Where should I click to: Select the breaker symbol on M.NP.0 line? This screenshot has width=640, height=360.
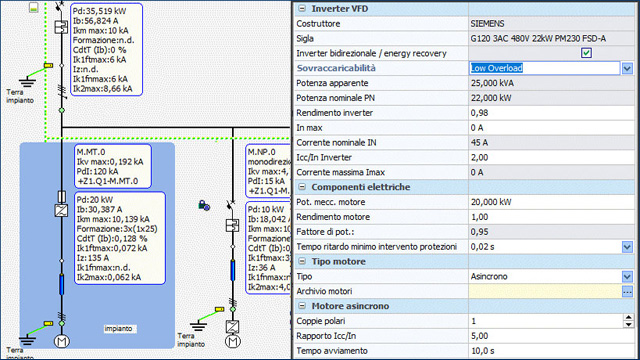(232, 225)
